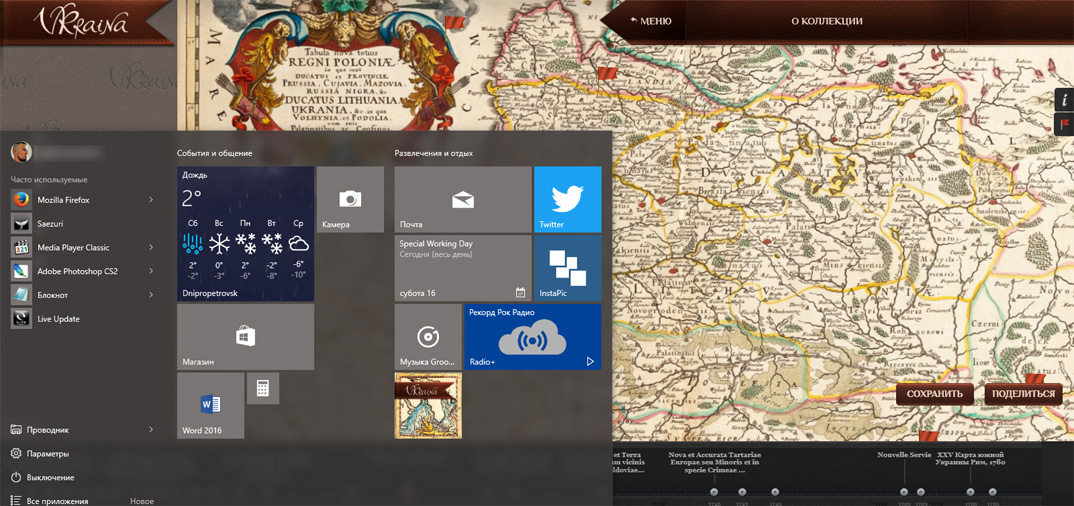The width and height of the screenshot is (1074, 506).
Task: Open the Магазин store tile
Action: pos(245,338)
